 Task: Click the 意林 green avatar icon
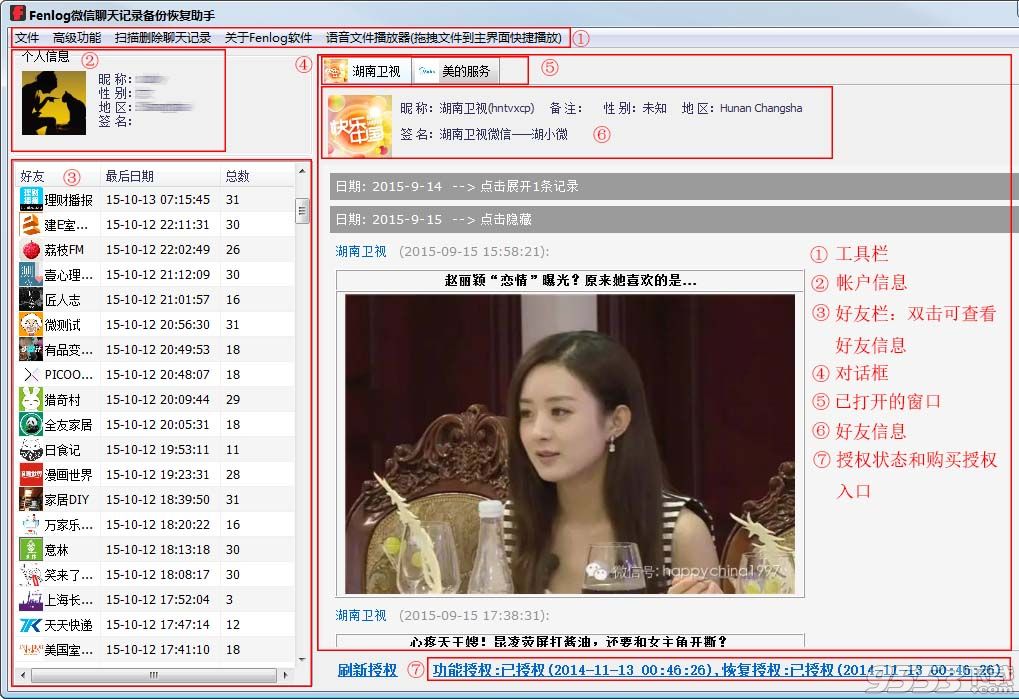point(31,550)
